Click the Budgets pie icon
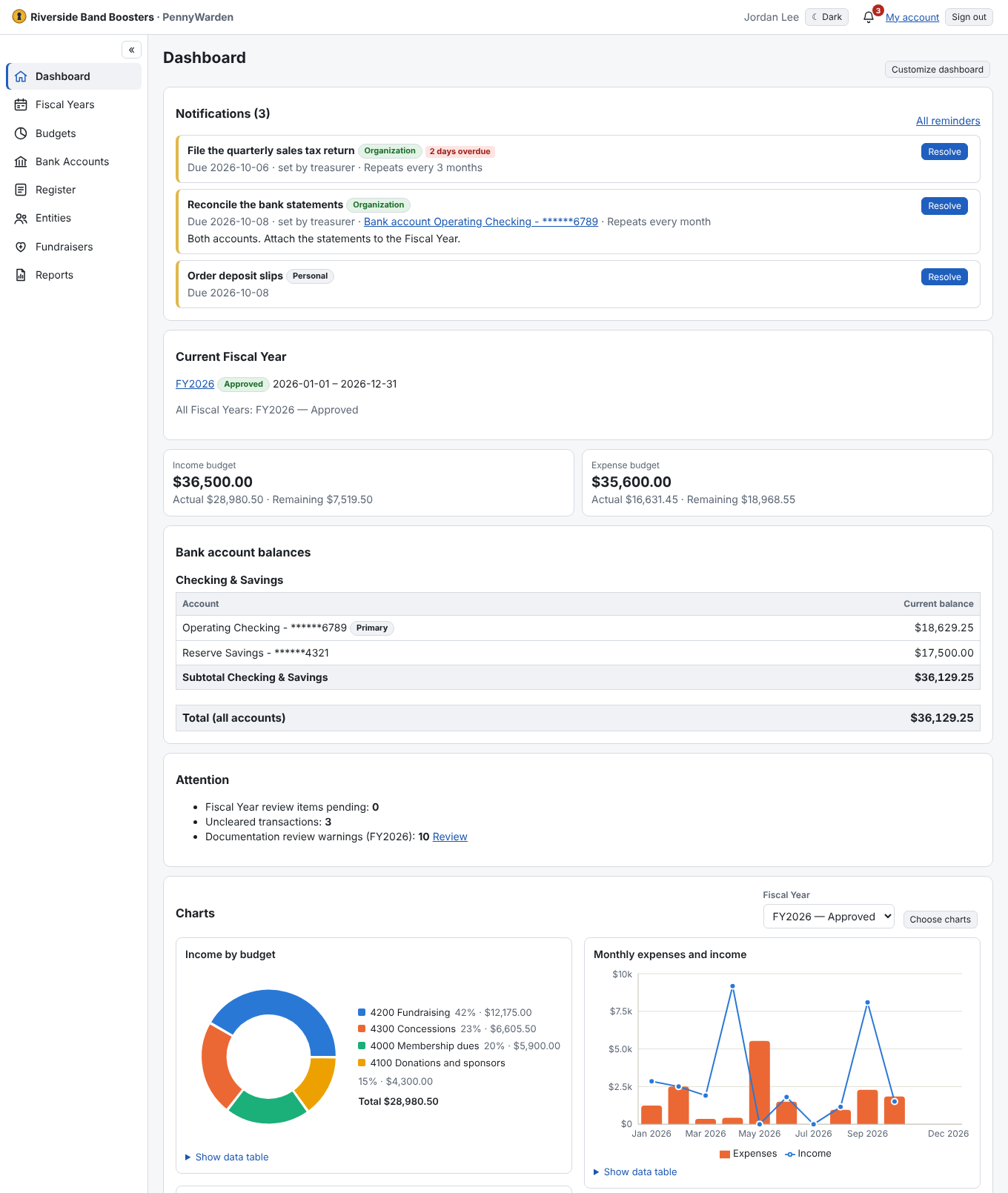Screen dimensions: 1008x1193 tap(21, 133)
